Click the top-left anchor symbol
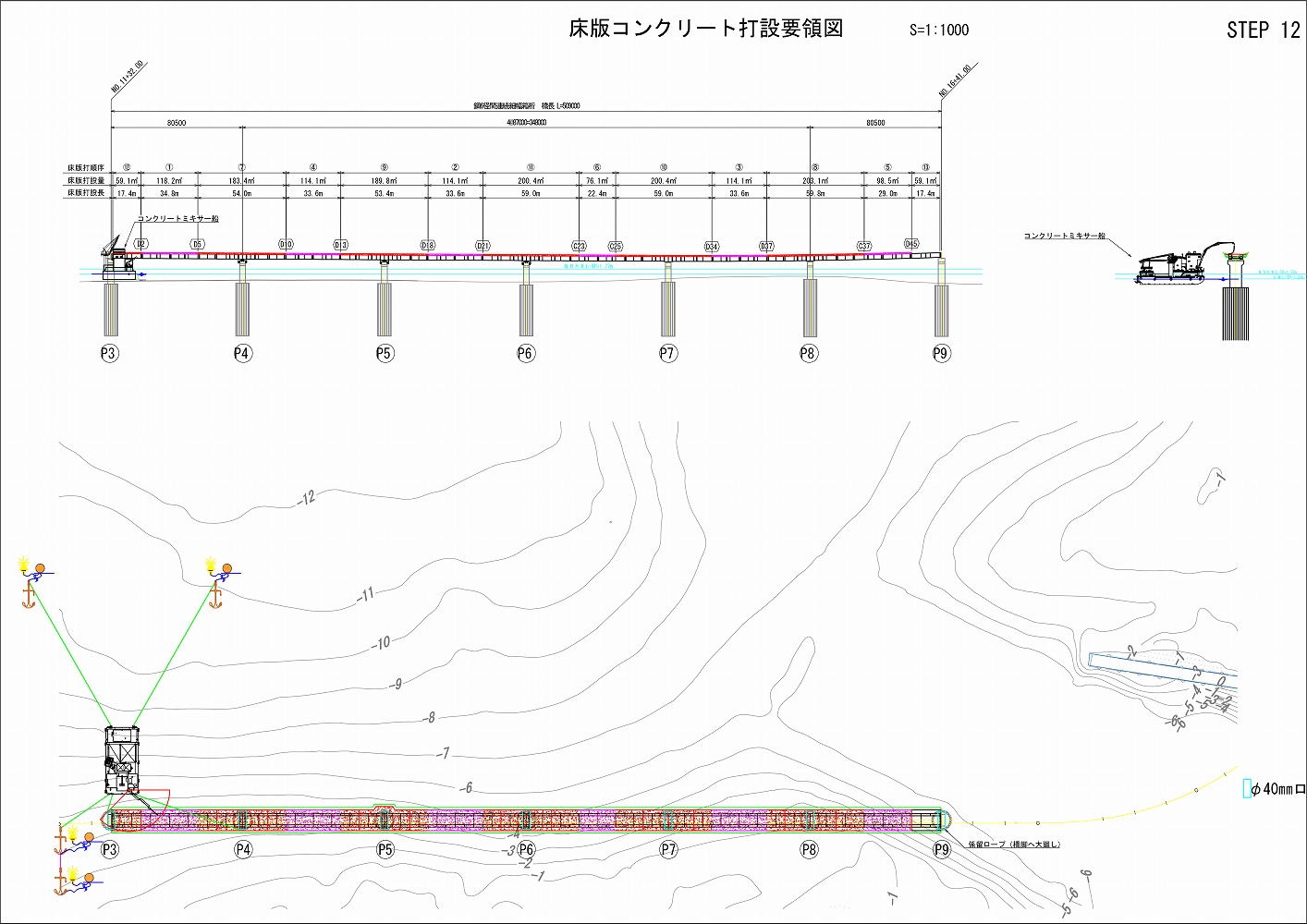 click(x=28, y=598)
